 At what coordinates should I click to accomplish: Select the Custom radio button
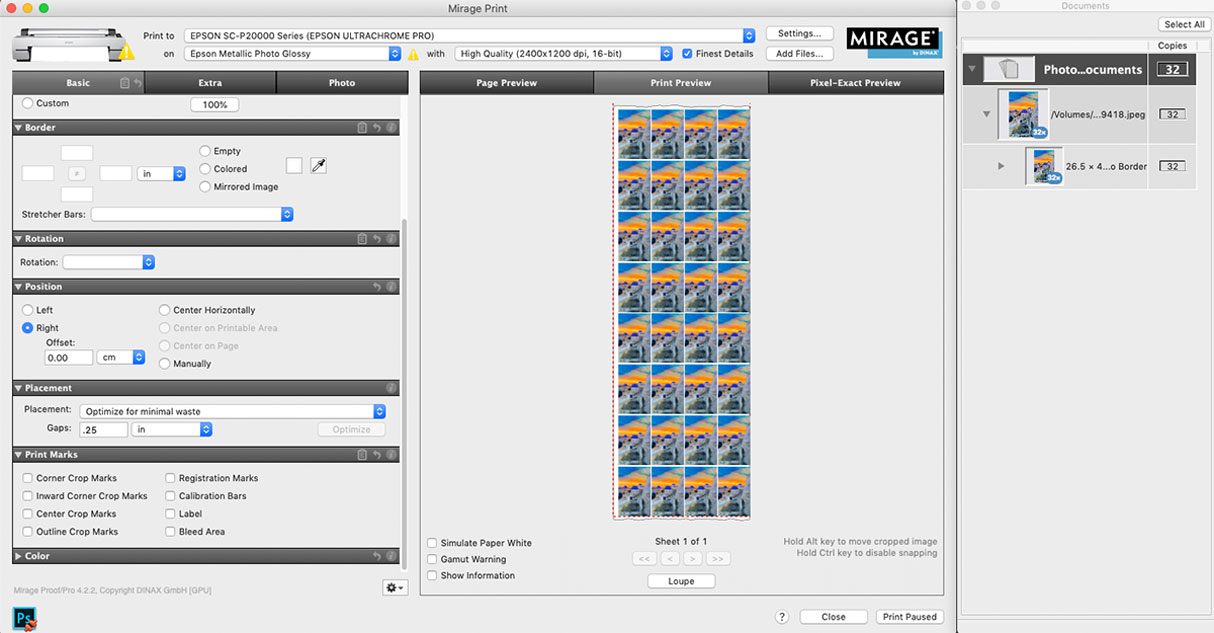27,103
